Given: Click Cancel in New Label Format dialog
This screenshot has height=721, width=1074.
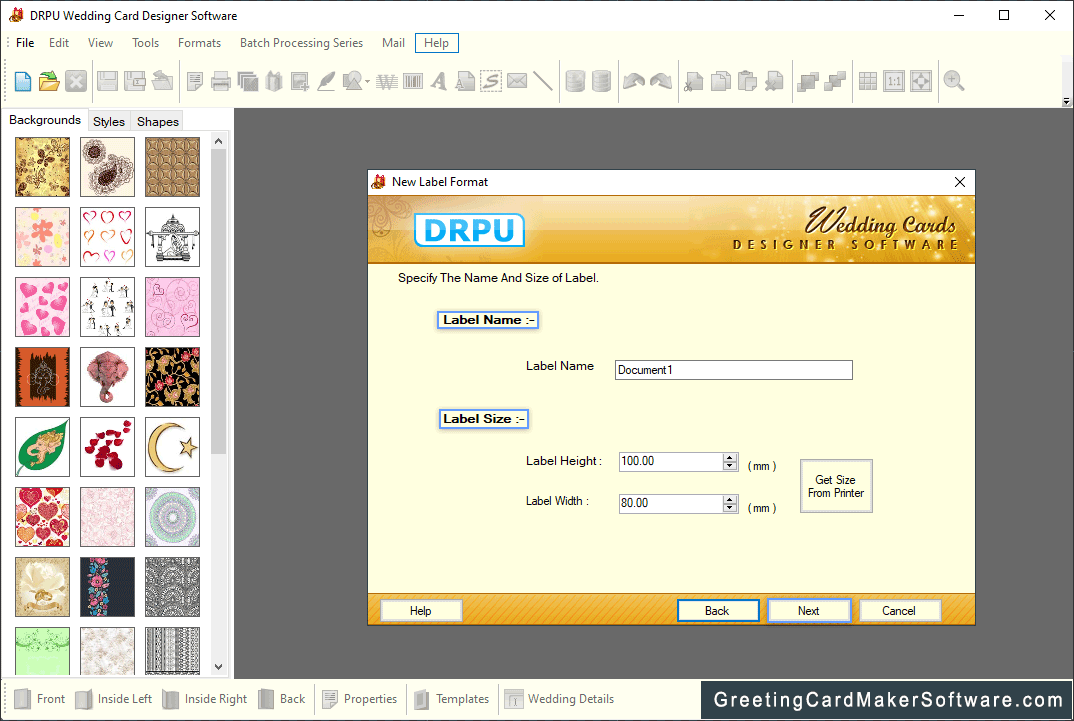Looking at the screenshot, I should pos(899,611).
